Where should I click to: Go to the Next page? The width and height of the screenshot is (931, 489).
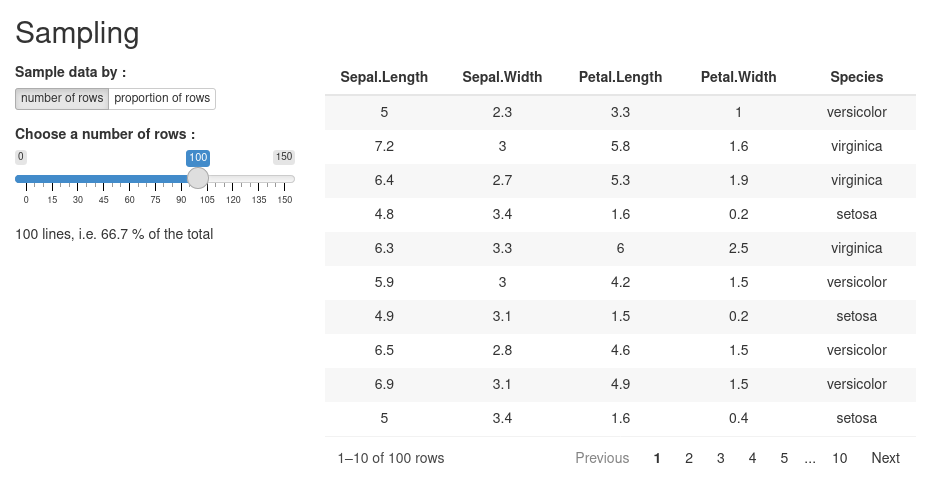click(885, 458)
